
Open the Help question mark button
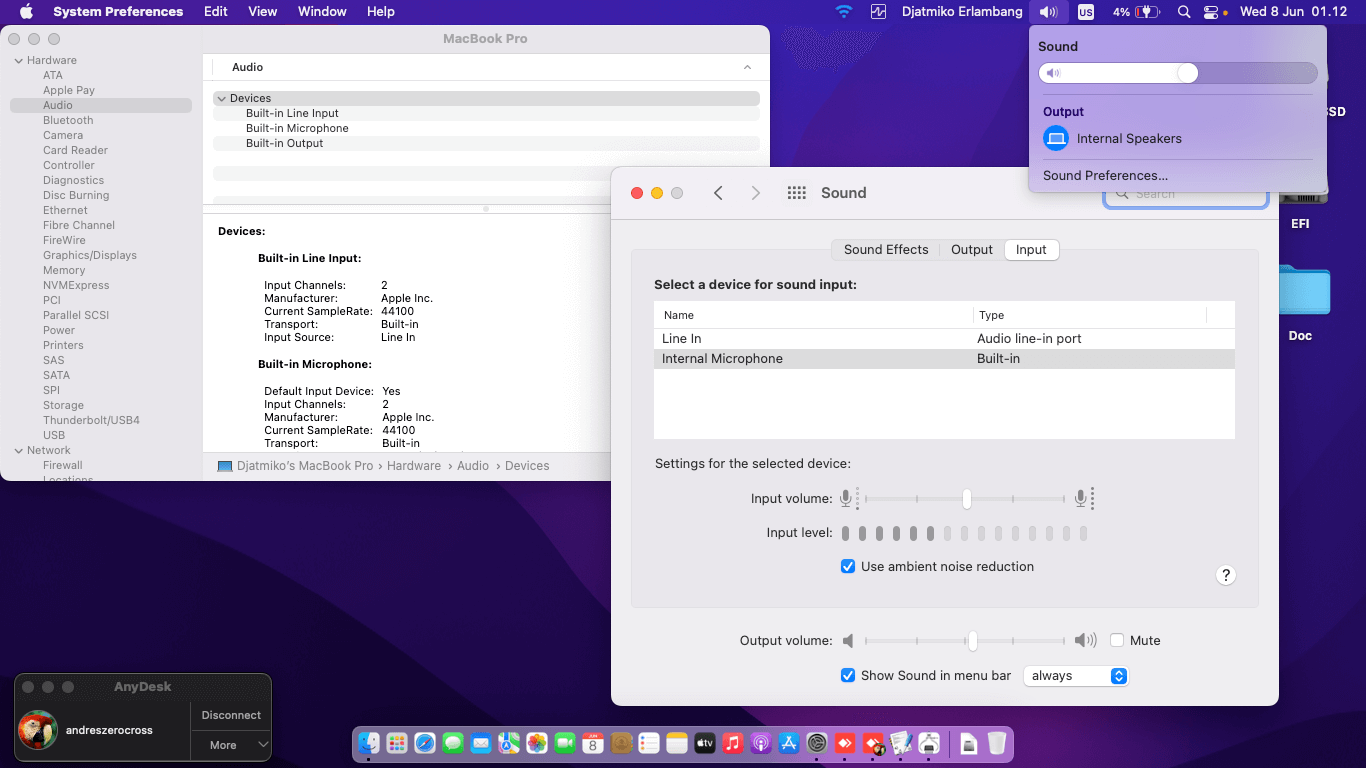point(1225,575)
